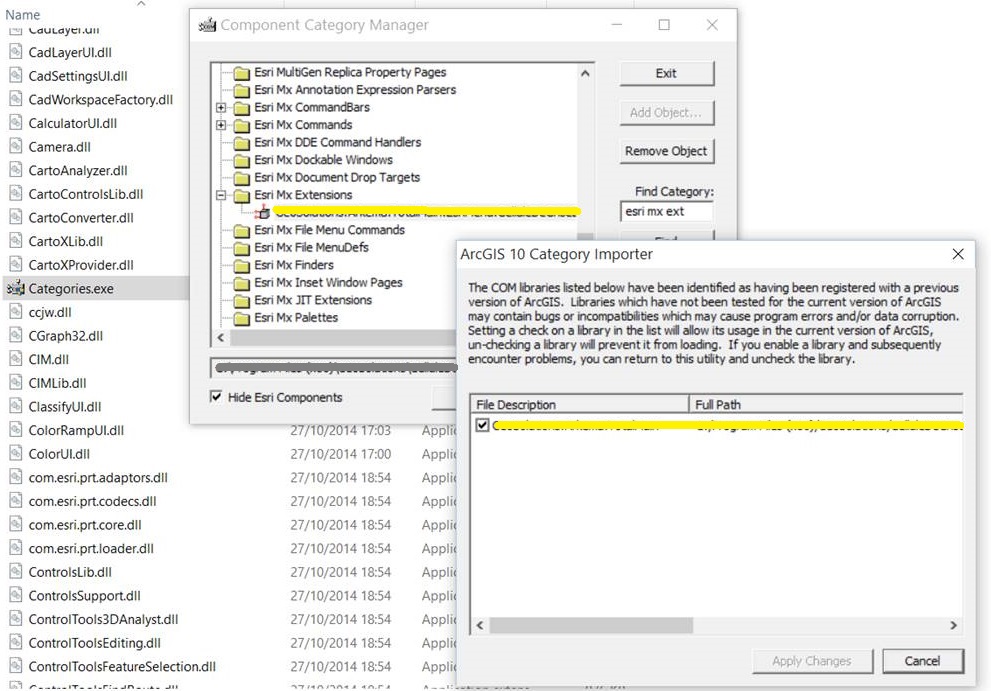Click the ccjw.dll file icon

click(16, 312)
